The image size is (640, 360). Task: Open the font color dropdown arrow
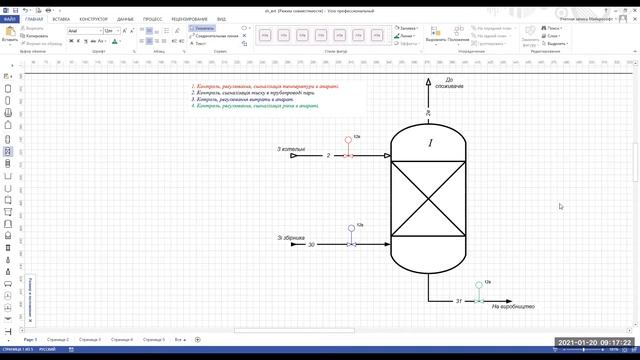[x=120, y=41]
